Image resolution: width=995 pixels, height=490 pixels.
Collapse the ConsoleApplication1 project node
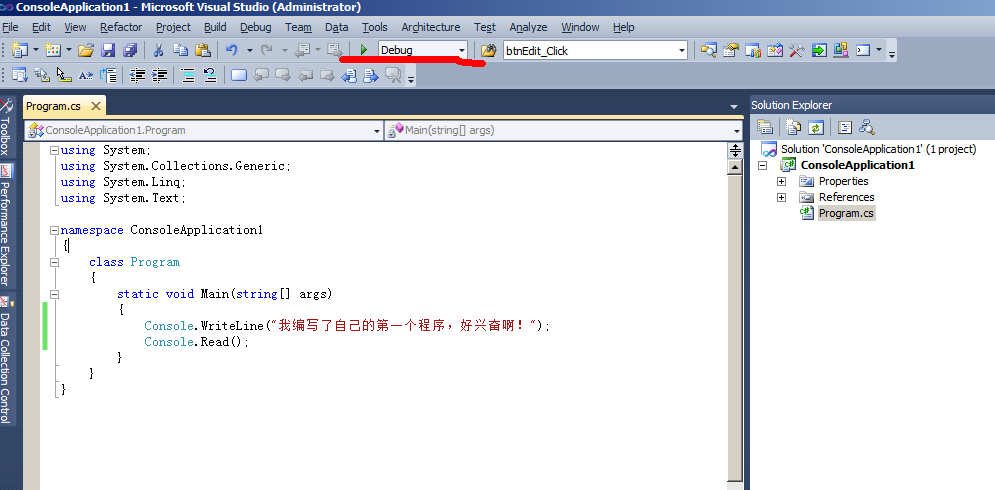[x=763, y=166]
